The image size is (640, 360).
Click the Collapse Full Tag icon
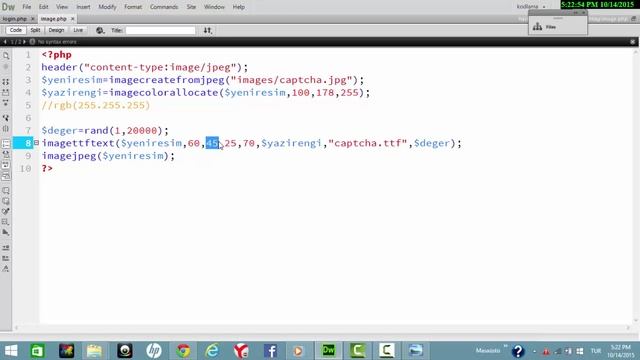point(6,82)
